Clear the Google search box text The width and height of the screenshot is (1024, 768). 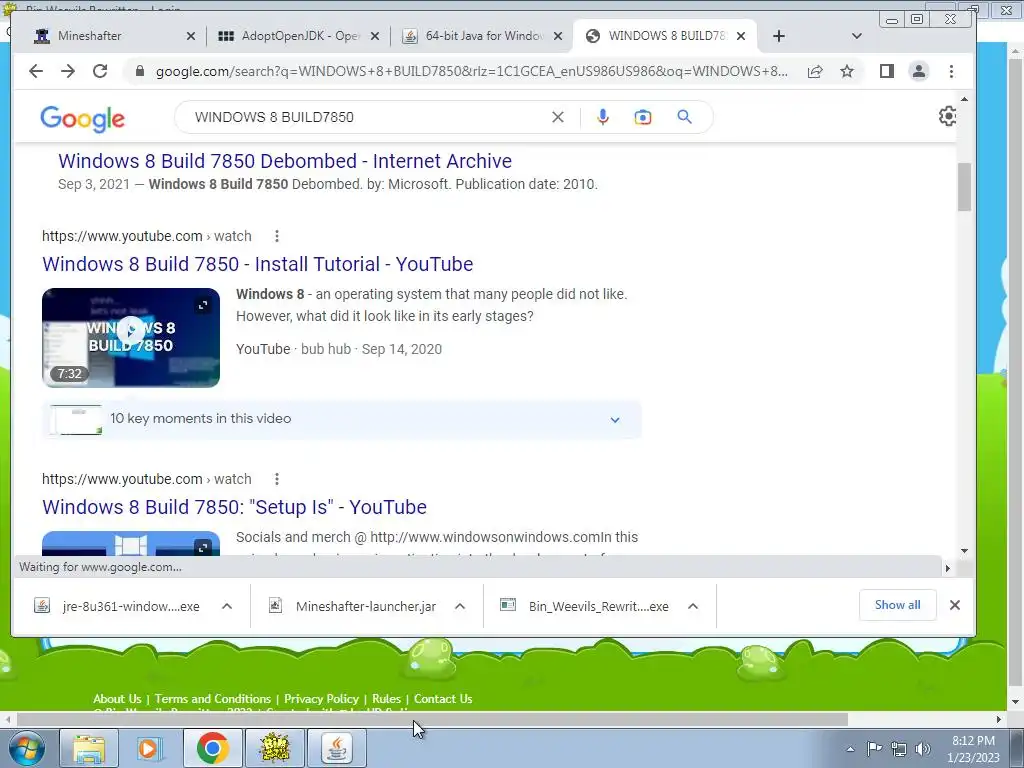coord(558,117)
